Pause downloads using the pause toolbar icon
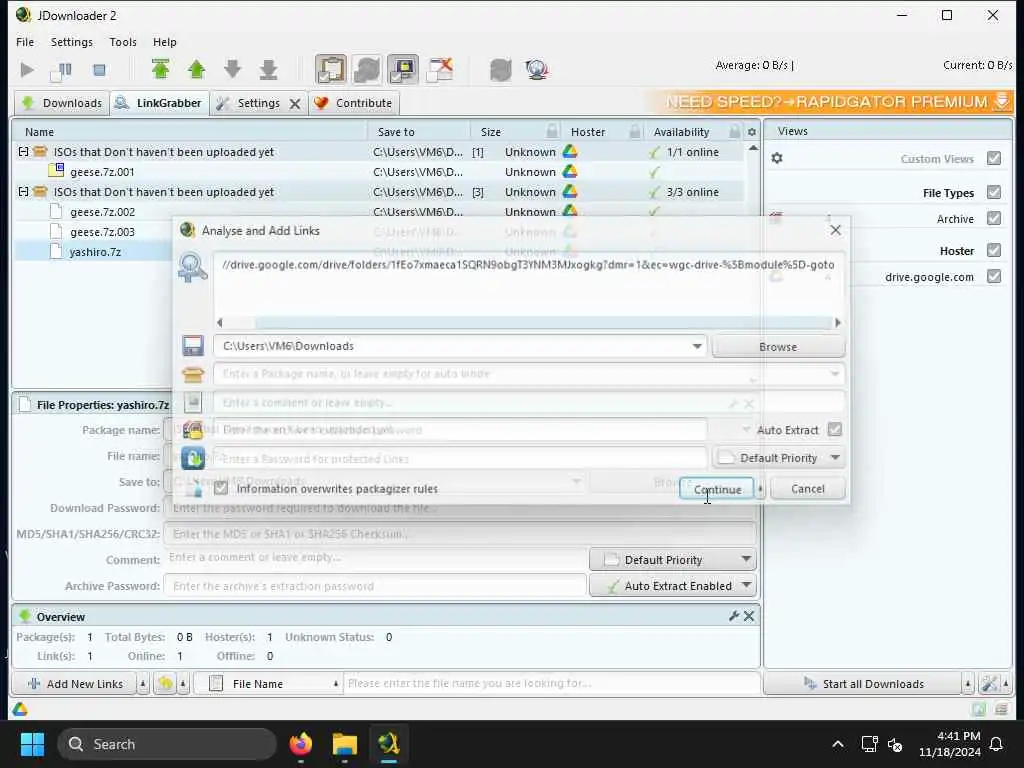 coord(61,70)
